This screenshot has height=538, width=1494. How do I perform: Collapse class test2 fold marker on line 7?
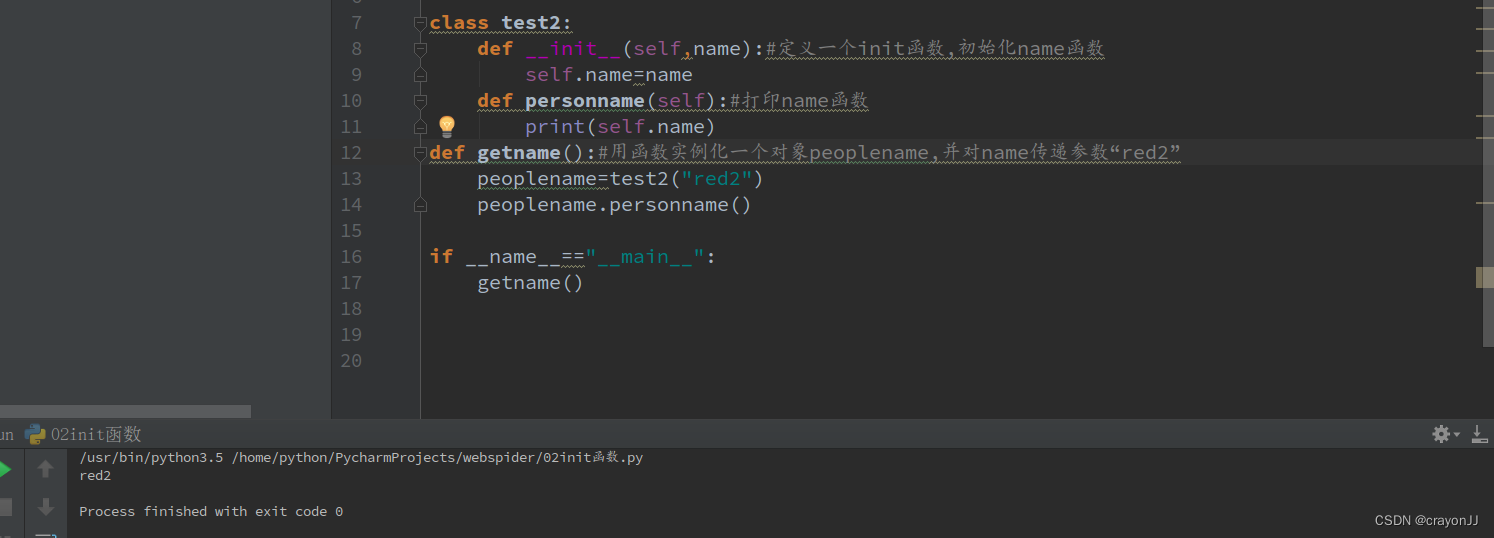coord(420,23)
